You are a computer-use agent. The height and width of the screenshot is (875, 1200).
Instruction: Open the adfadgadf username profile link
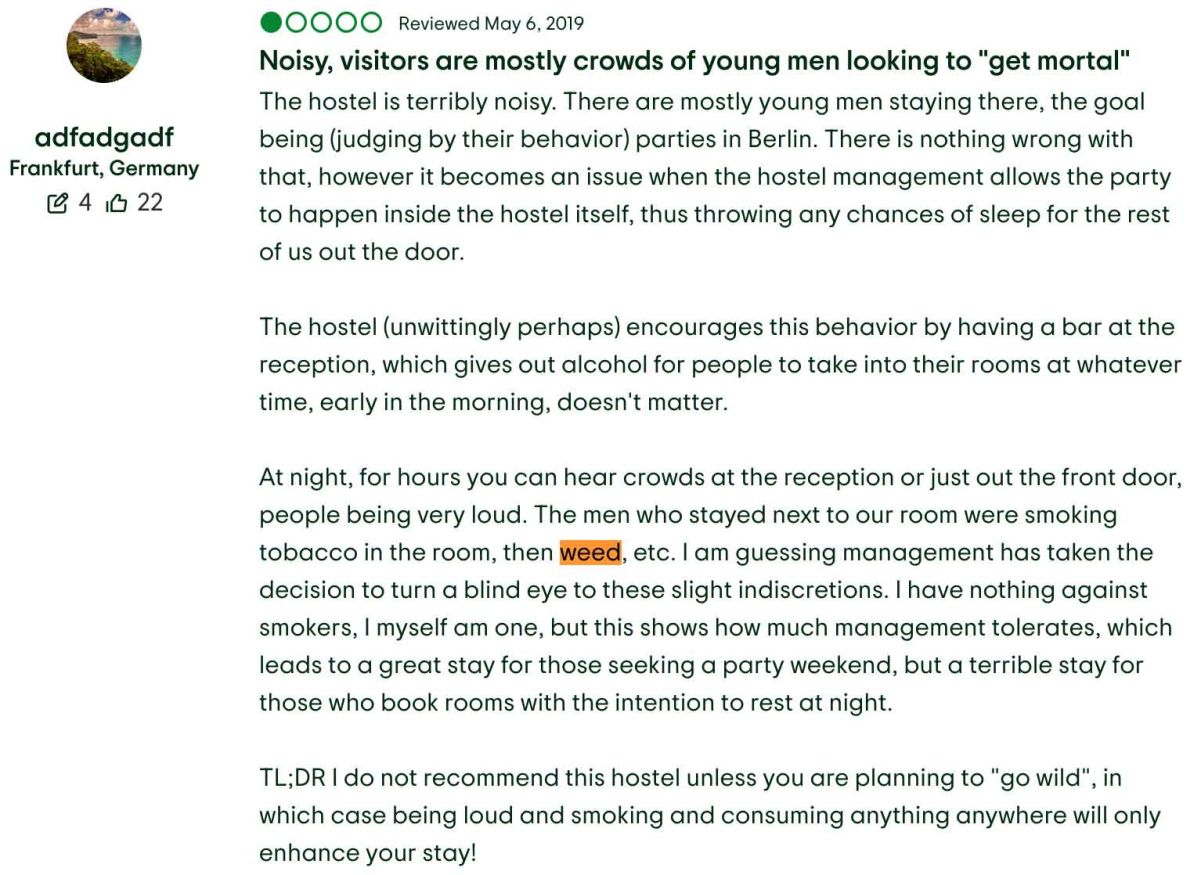pos(104,138)
